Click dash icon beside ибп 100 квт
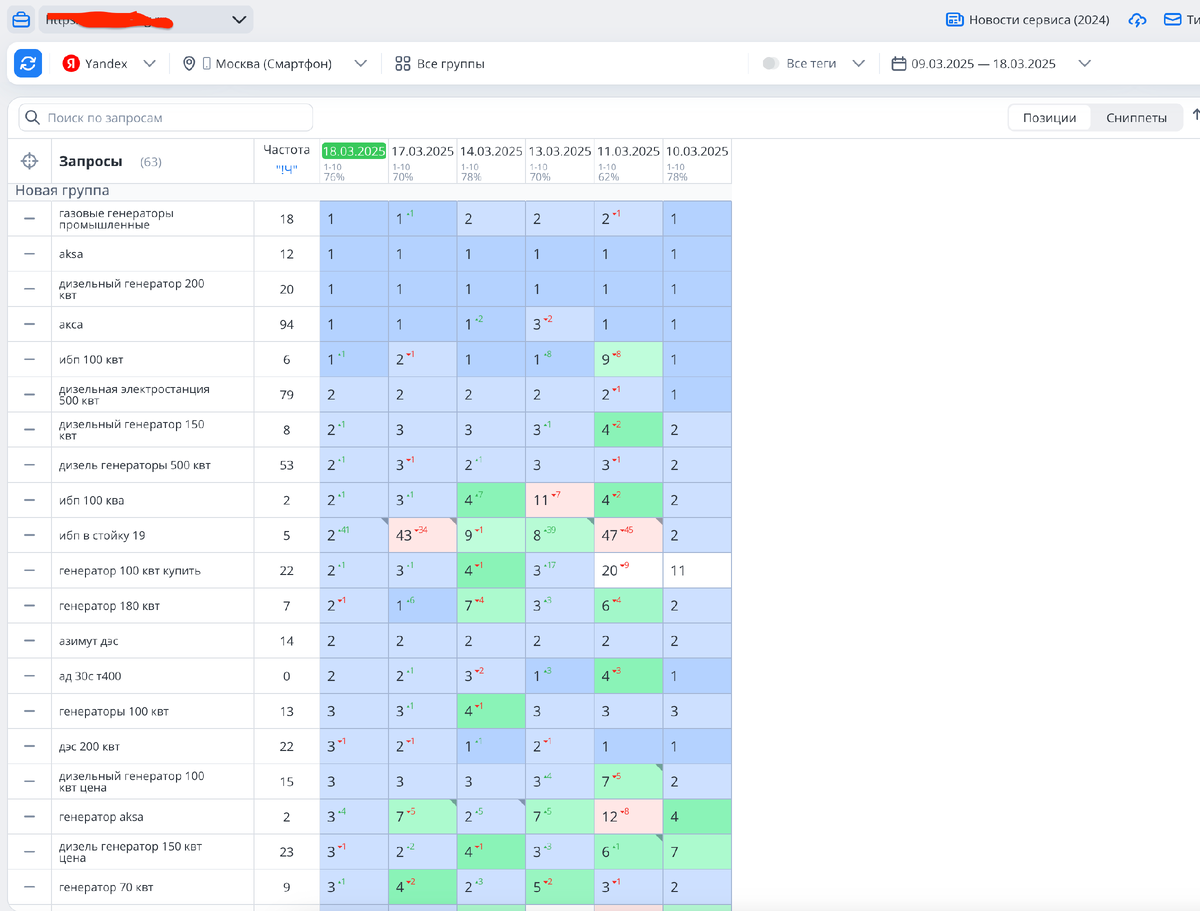This screenshot has width=1200, height=911. click(29, 359)
